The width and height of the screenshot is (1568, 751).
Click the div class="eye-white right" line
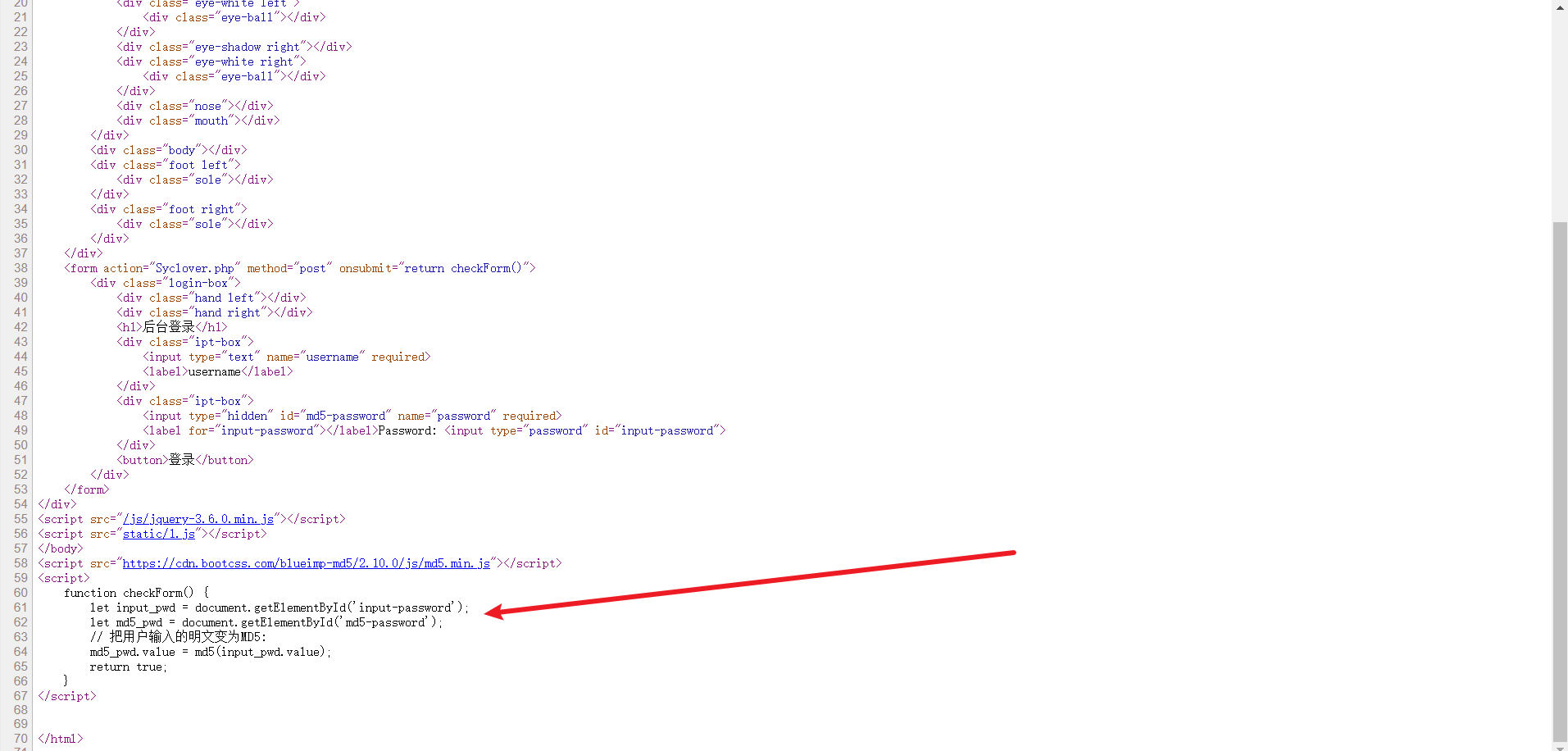pos(211,61)
